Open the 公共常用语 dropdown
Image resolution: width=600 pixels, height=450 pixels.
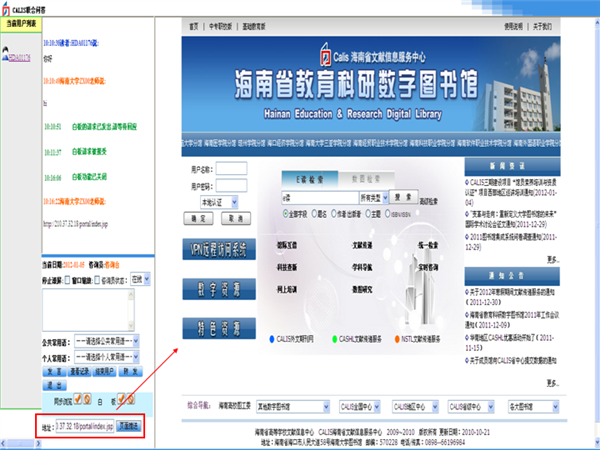tap(107, 341)
